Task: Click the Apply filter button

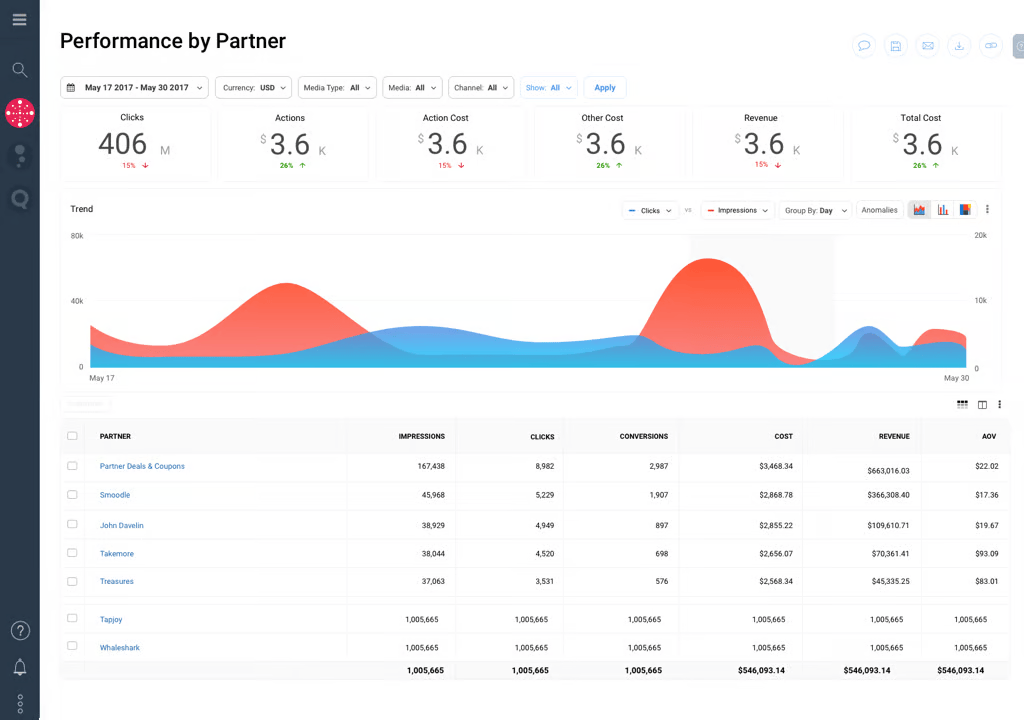Action: (x=605, y=88)
